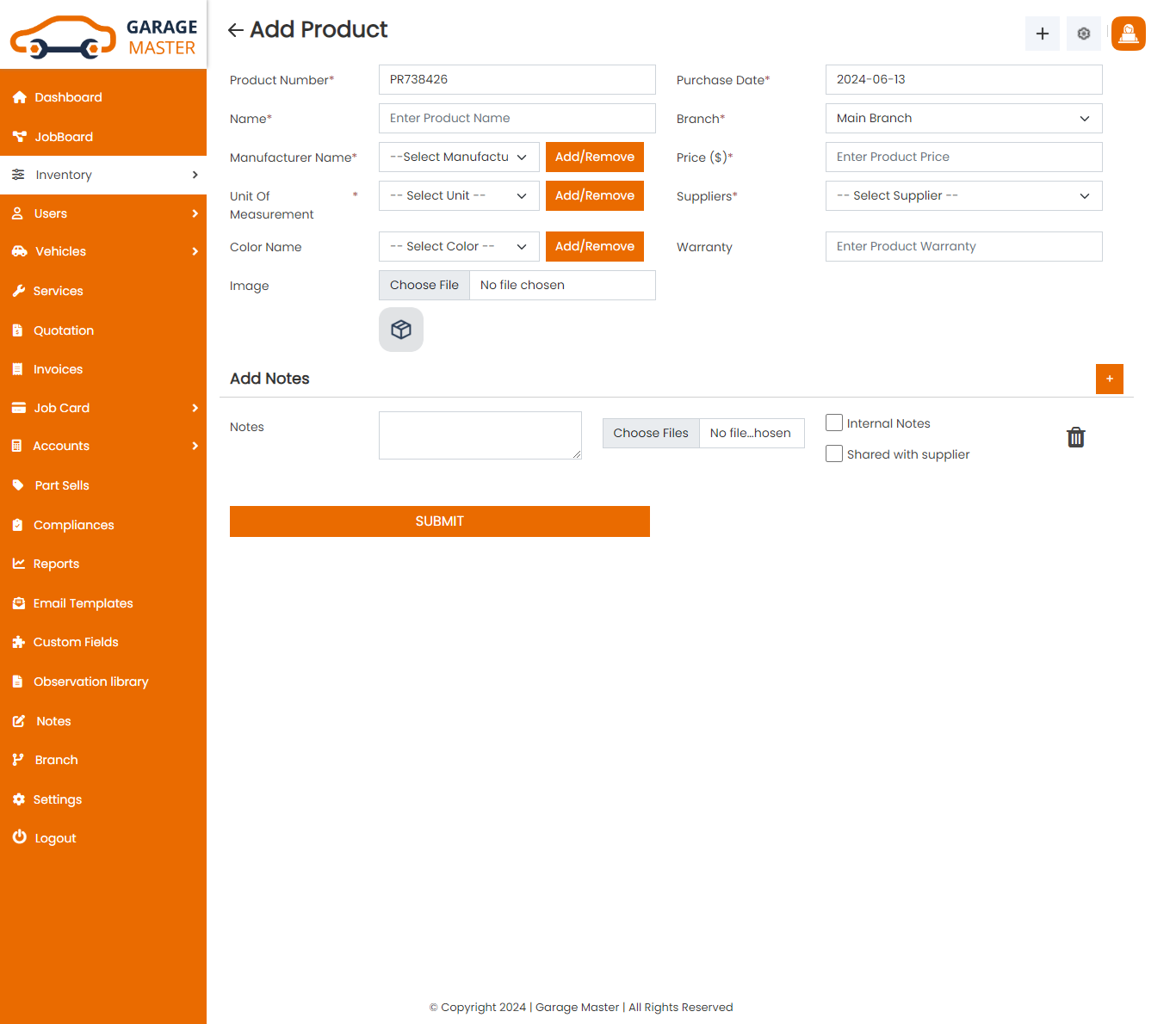Add another note with orange plus button
Screen dimensions: 1176x1024
click(x=1109, y=379)
